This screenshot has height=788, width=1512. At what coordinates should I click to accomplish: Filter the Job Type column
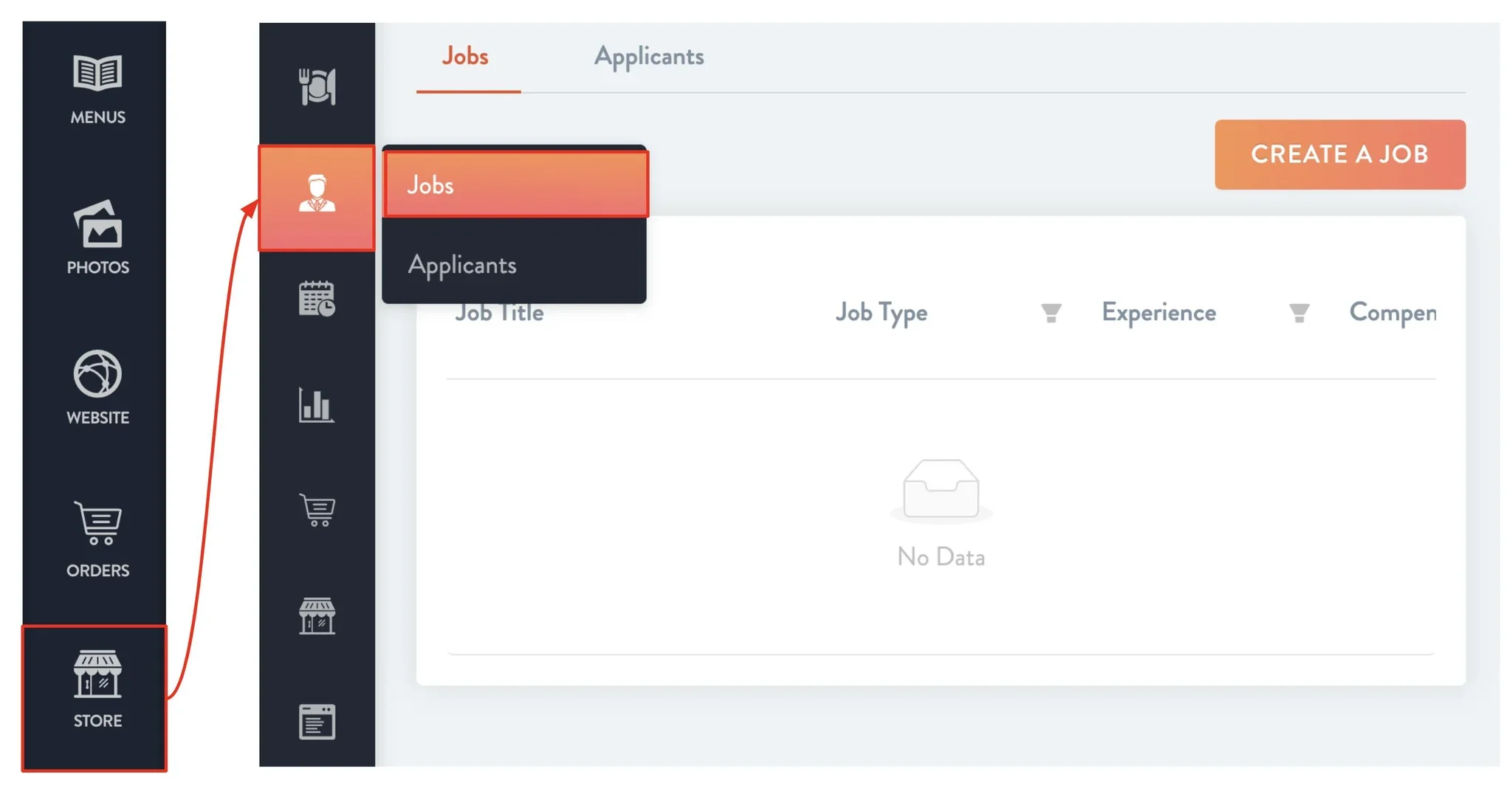coord(1051,313)
